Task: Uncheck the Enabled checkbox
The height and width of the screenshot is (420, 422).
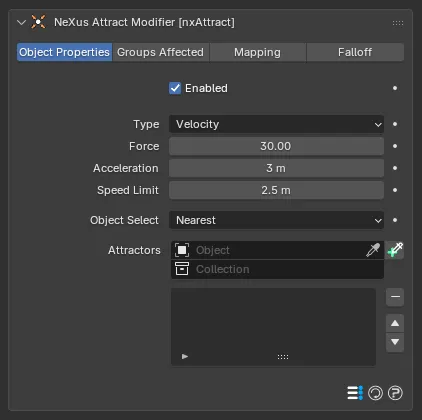Action: pos(175,88)
